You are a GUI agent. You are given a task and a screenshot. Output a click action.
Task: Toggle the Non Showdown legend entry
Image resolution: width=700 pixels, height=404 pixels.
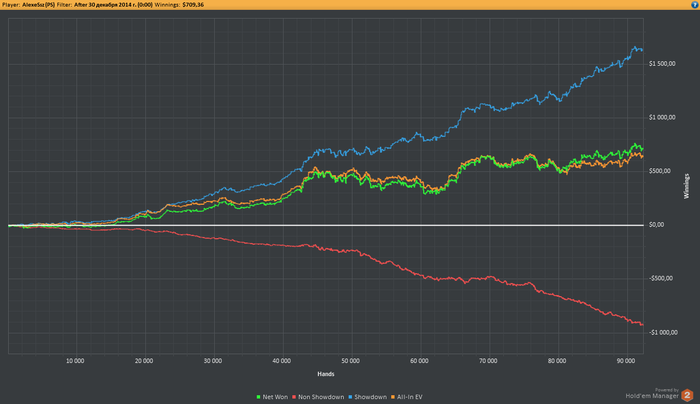[318, 397]
